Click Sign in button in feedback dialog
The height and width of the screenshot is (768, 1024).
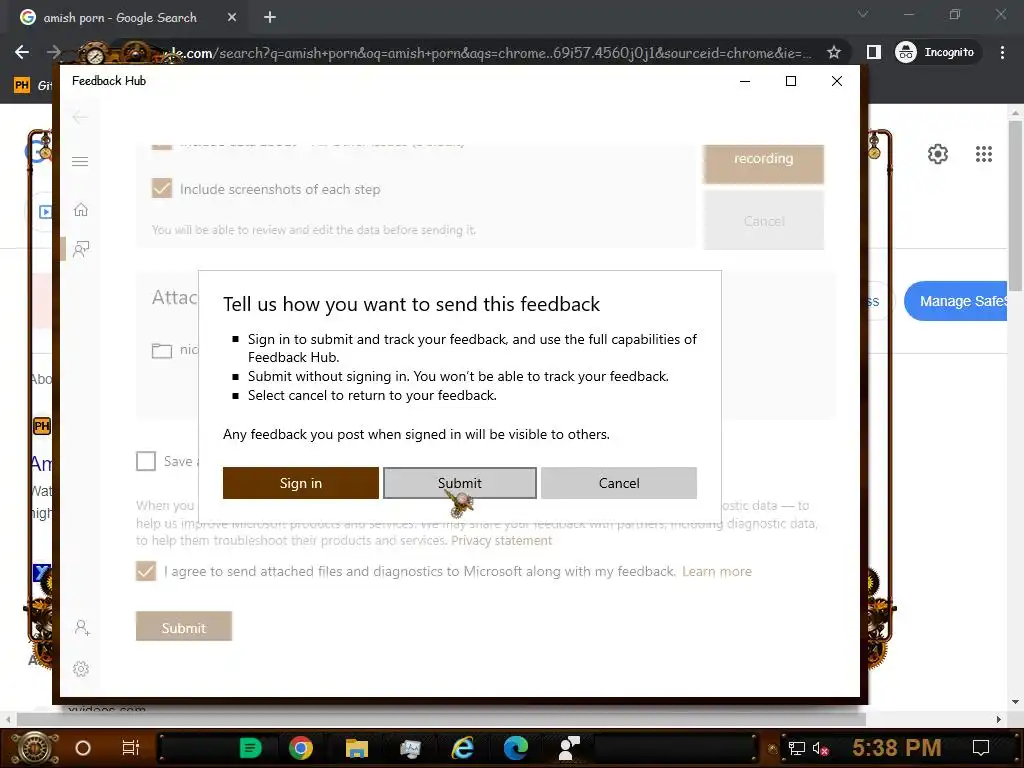(x=300, y=483)
